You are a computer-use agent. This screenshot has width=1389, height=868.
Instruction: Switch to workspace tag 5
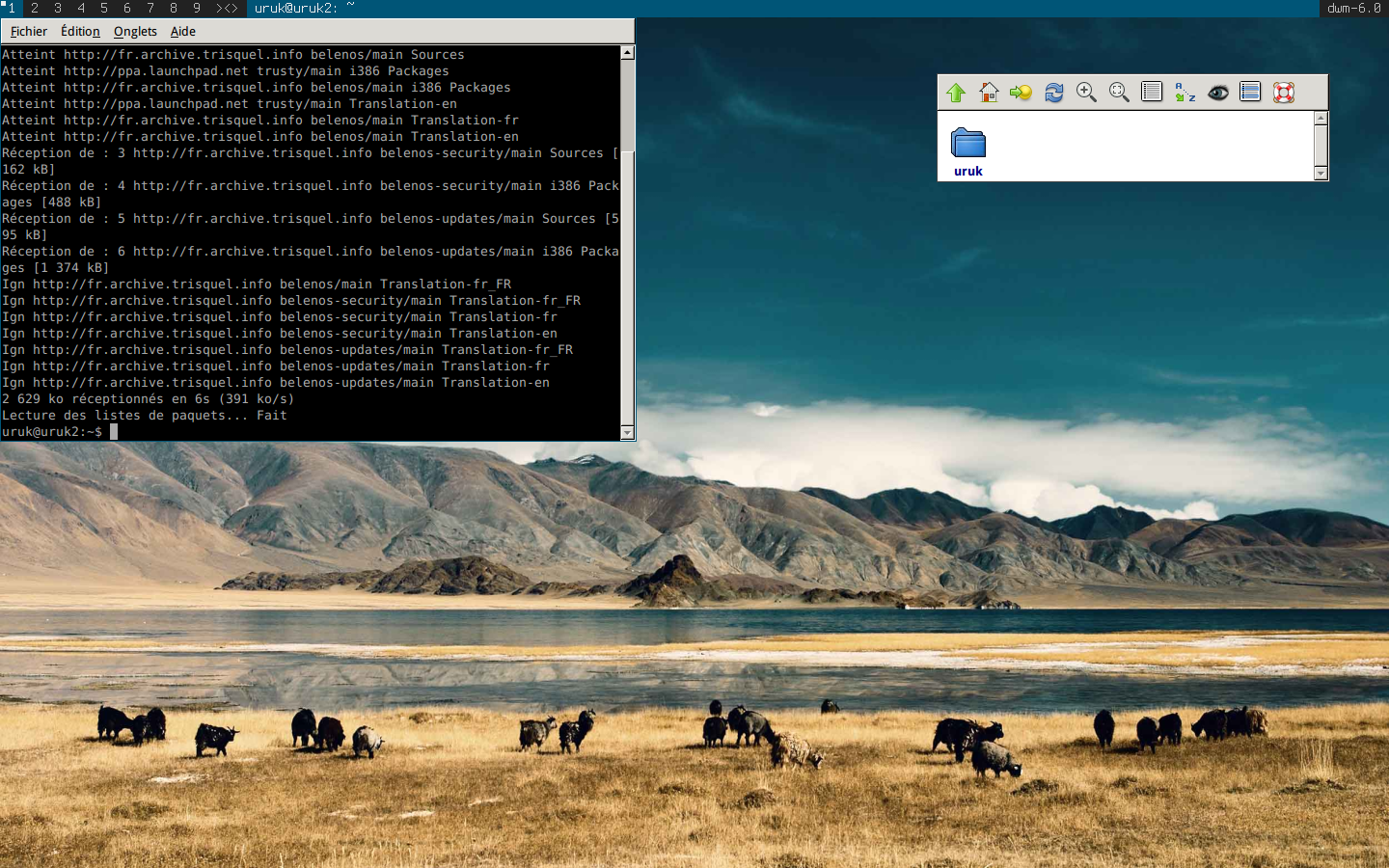pos(104,9)
